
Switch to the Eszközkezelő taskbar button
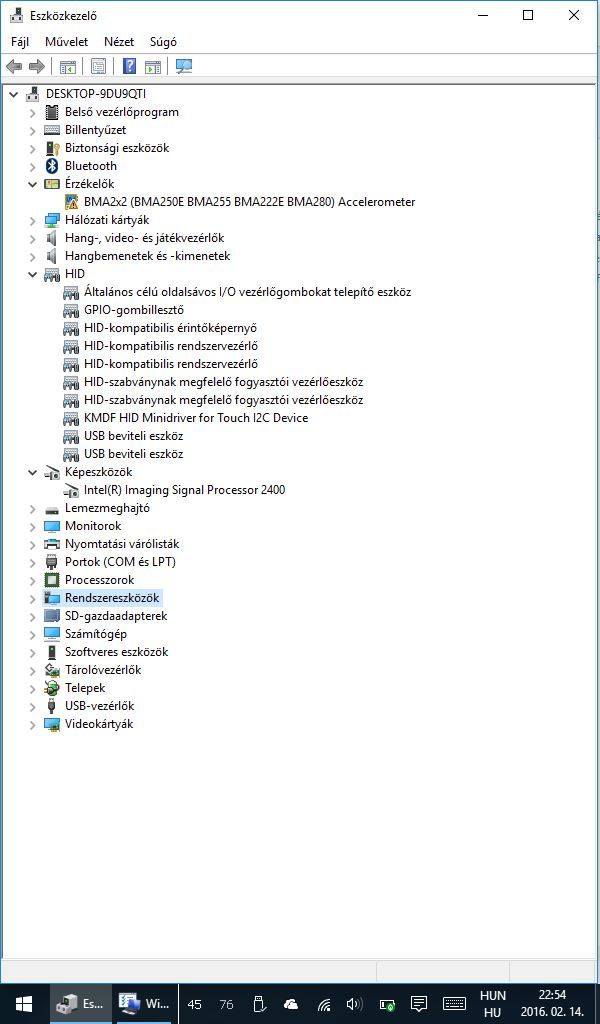pos(82,1004)
